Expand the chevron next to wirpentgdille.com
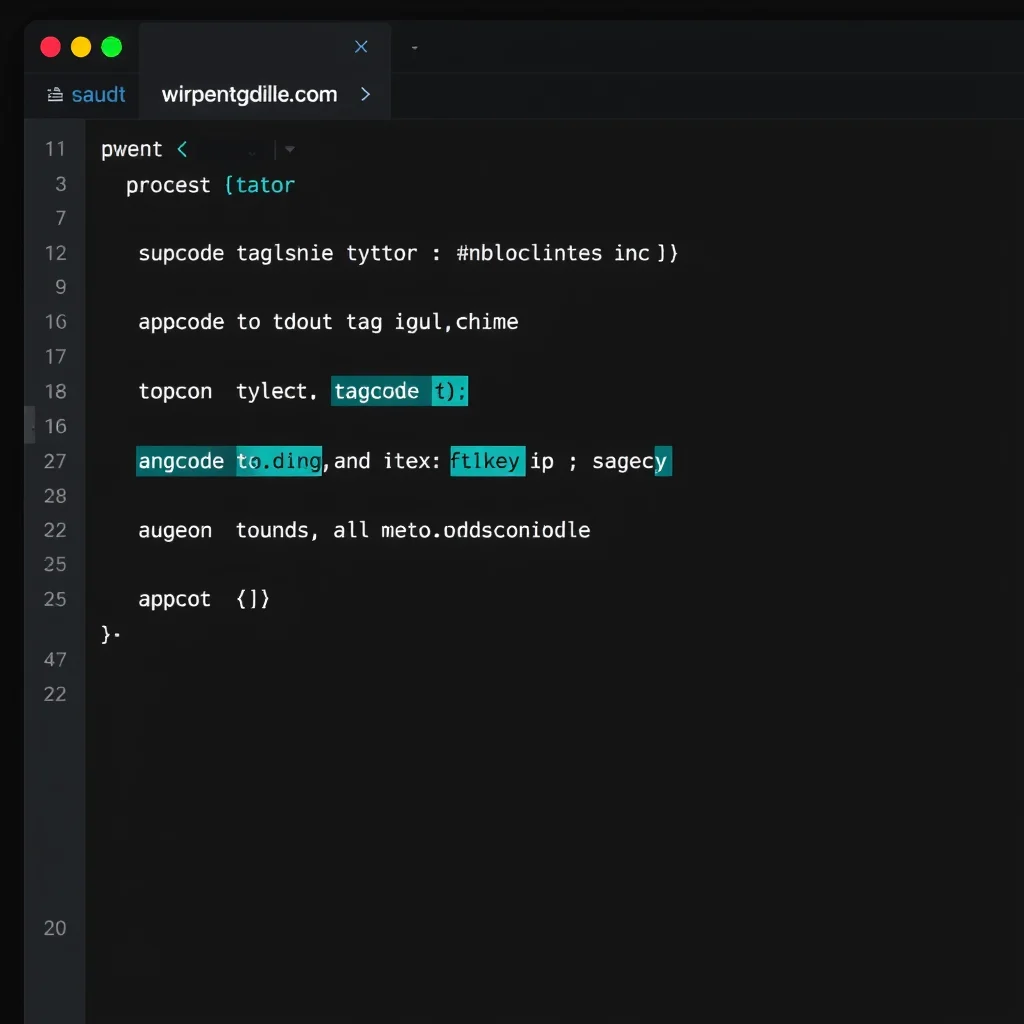1024x1024 pixels. 366,95
